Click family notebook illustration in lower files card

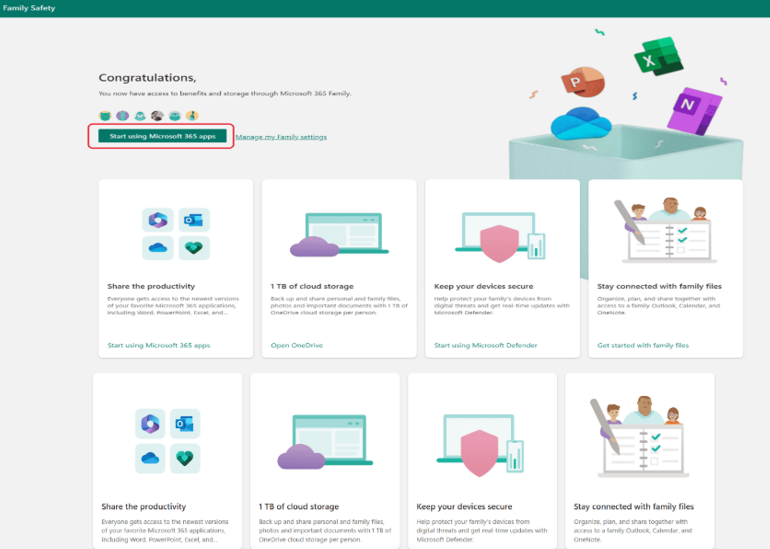click(640, 437)
